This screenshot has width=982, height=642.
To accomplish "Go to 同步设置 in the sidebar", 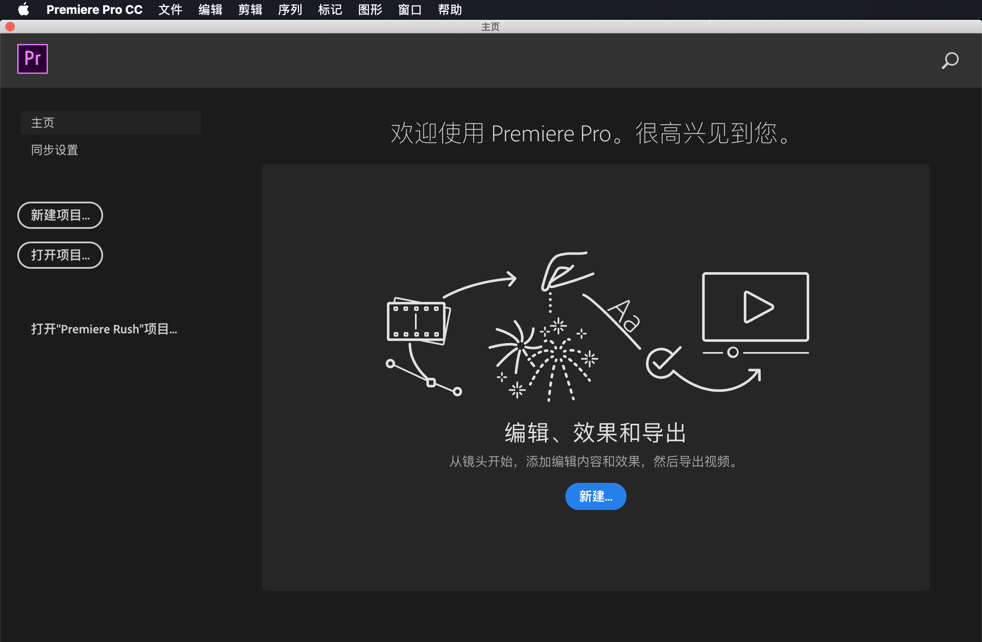I will tap(54, 150).
